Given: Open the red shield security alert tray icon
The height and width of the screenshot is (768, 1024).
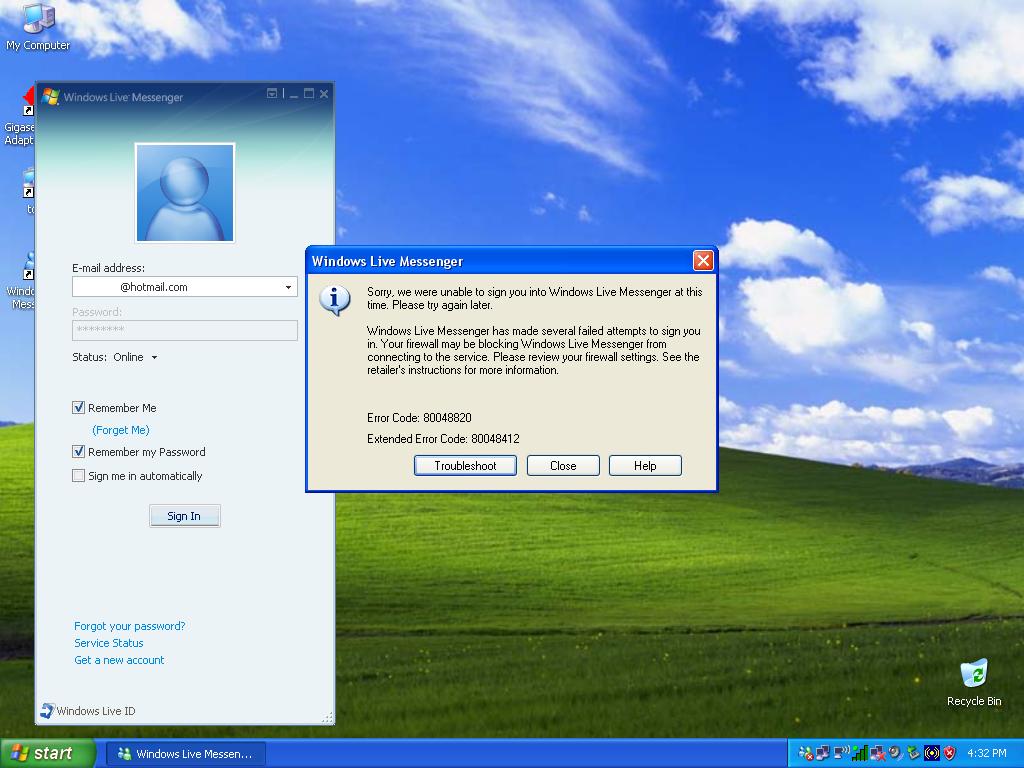Looking at the screenshot, I should 949,753.
